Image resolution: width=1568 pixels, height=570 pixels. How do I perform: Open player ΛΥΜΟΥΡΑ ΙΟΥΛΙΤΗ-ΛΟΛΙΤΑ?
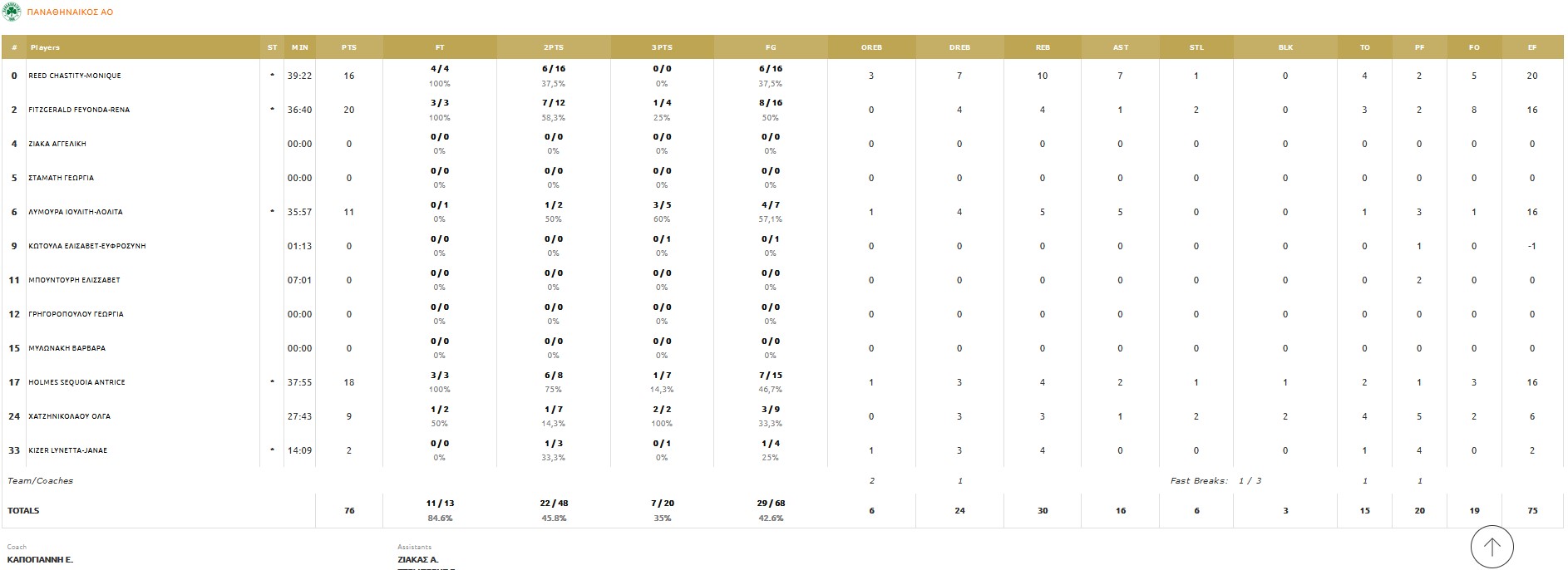76,212
